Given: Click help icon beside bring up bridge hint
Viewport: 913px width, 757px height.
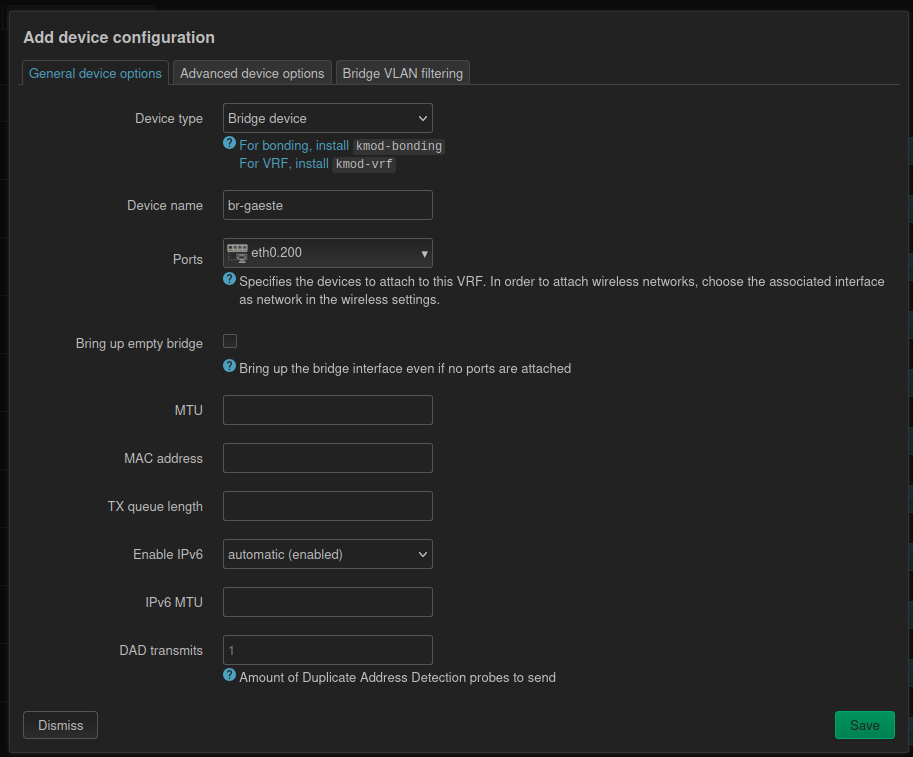Looking at the screenshot, I should [x=229, y=366].
